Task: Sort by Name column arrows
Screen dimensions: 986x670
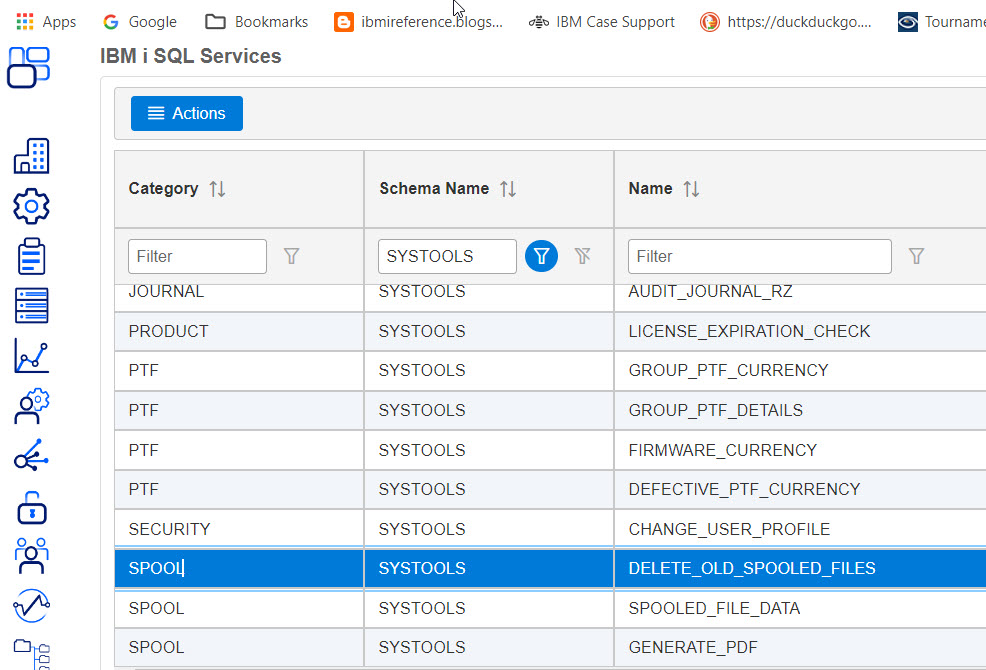Action: [x=692, y=189]
